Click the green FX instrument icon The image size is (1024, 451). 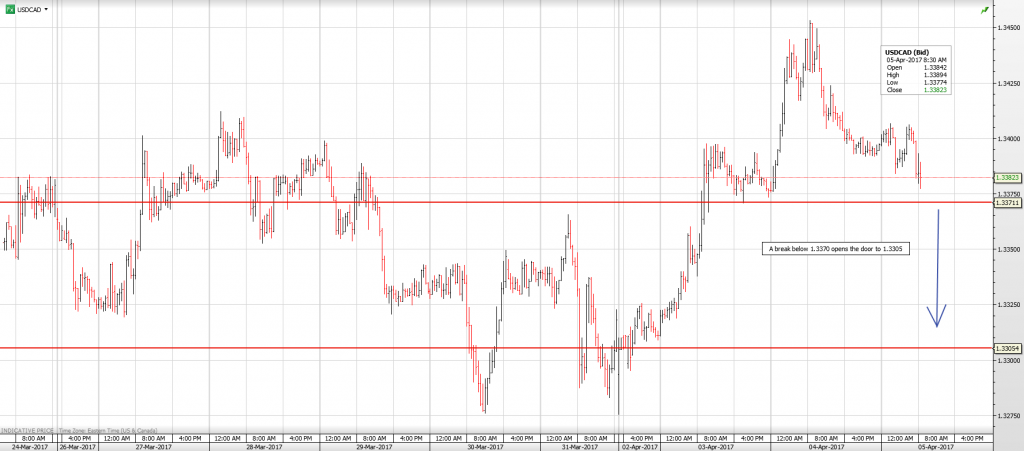pyautogui.click(x=9, y=8)
